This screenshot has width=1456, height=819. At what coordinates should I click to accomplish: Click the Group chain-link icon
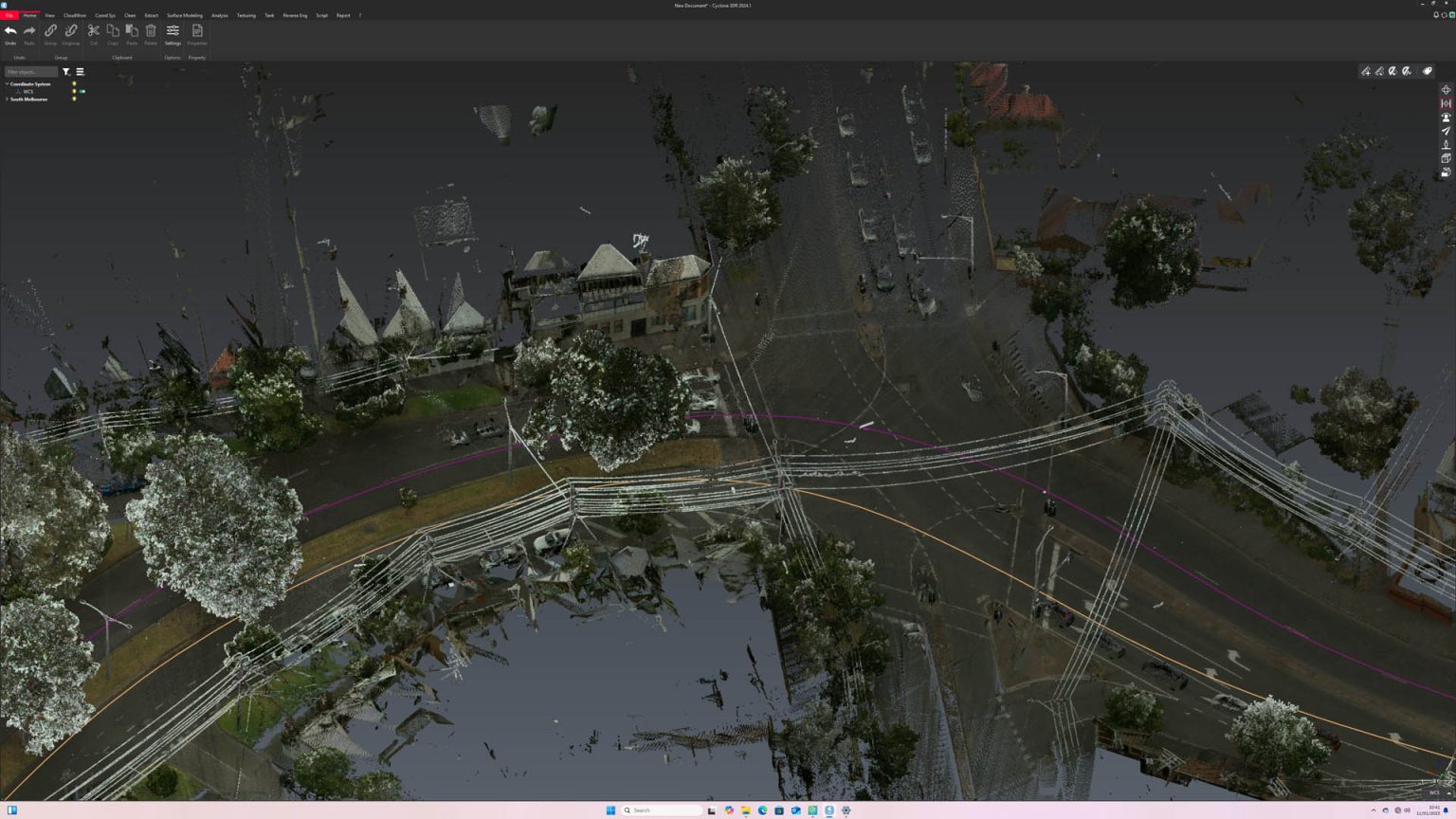pos(49,31)
